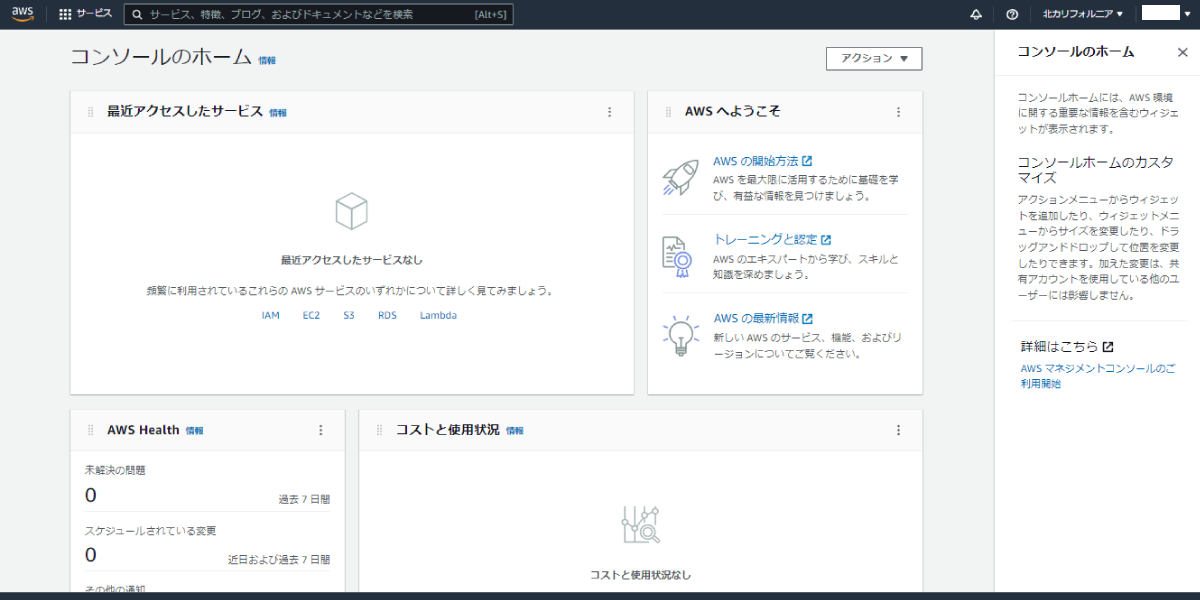Viewport: 1200px width, 600px height.
Task: Close the コンソールのホーム help panel
Action: tap(1182, 52)
